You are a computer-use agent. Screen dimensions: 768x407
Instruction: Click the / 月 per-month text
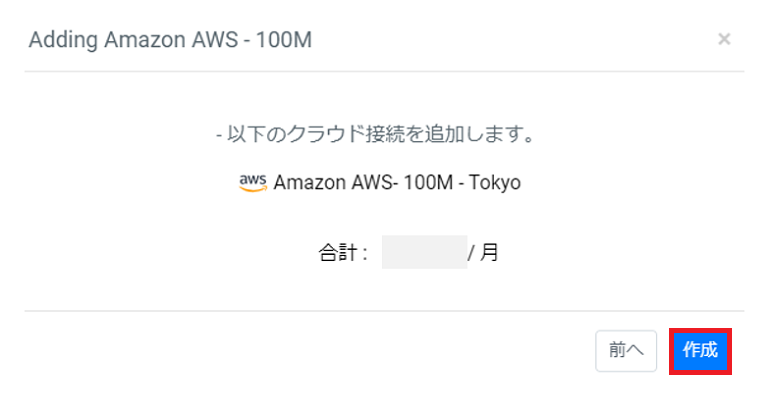pyautogui.click(x=484, y=253)
